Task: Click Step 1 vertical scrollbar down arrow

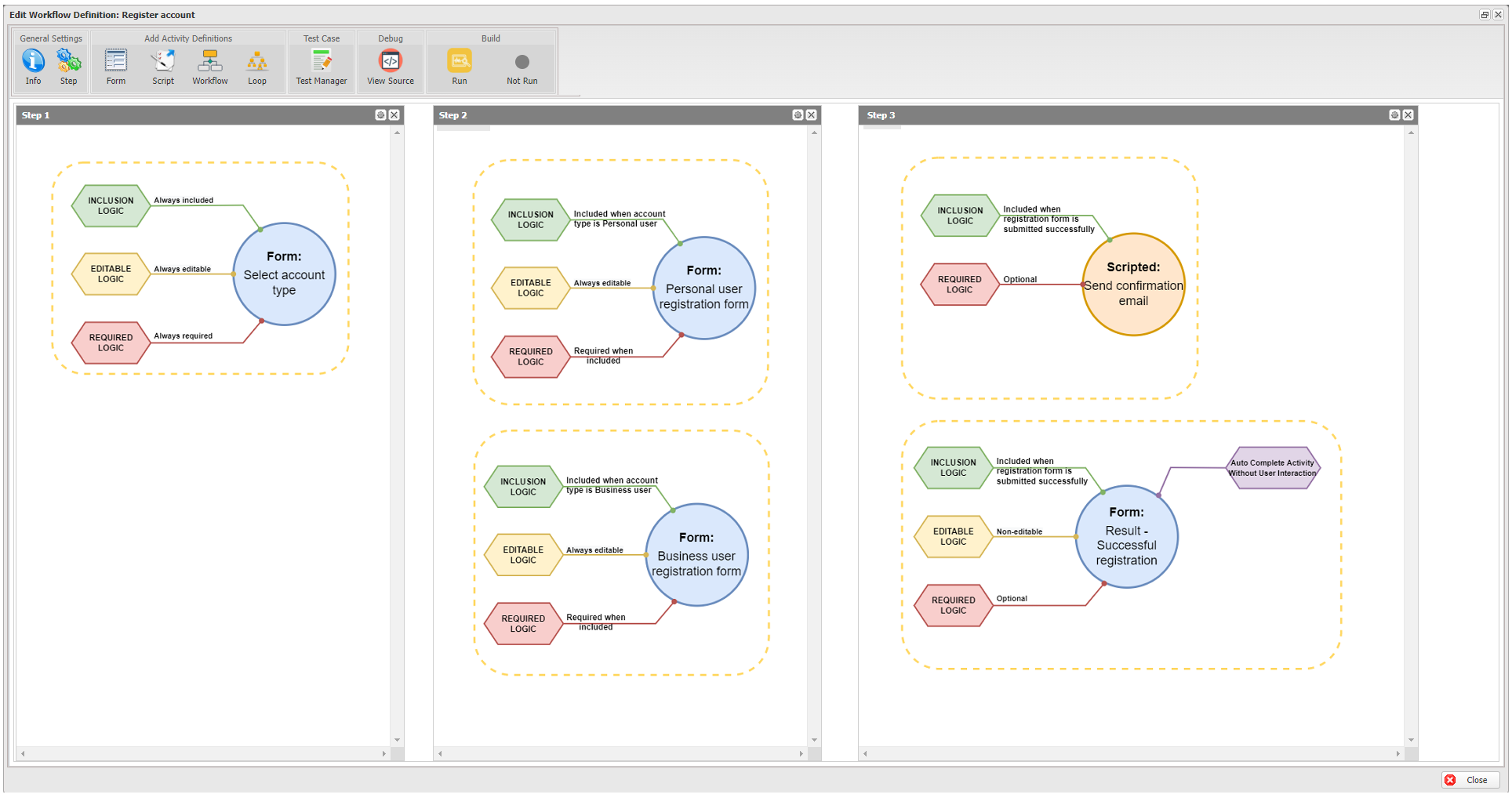Action: [x=397, y=740]
